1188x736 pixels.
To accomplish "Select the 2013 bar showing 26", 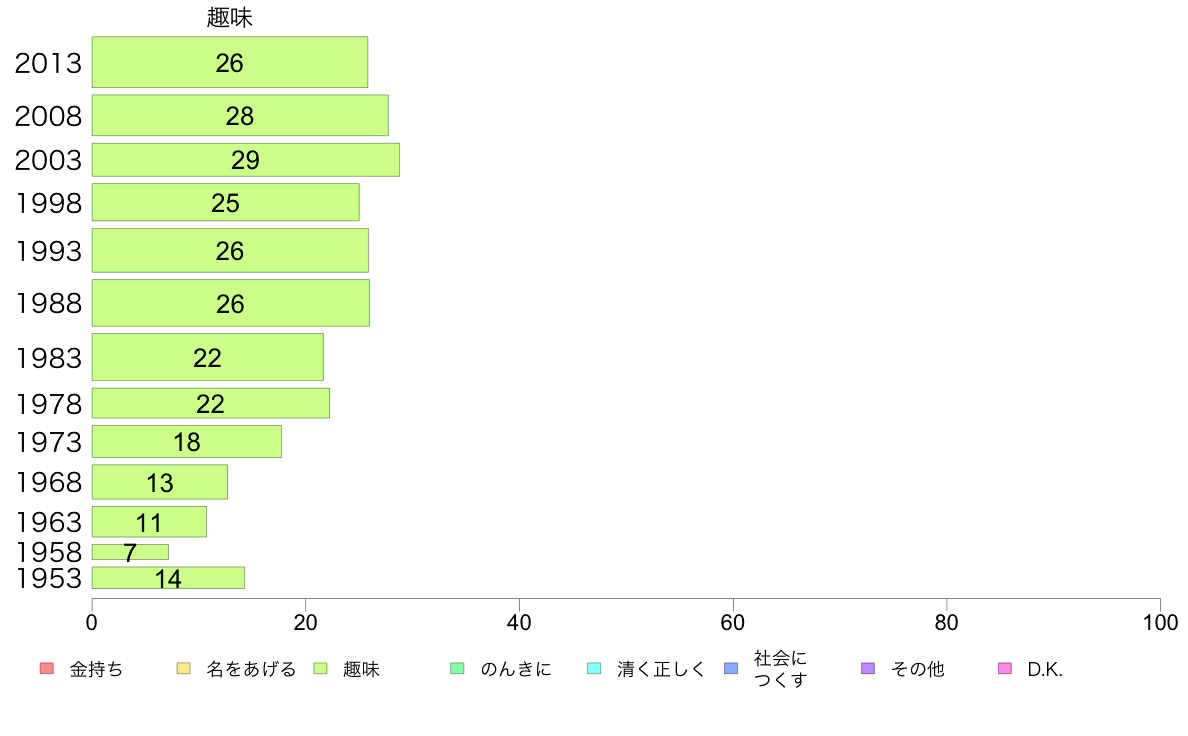I will click(230, 62).
